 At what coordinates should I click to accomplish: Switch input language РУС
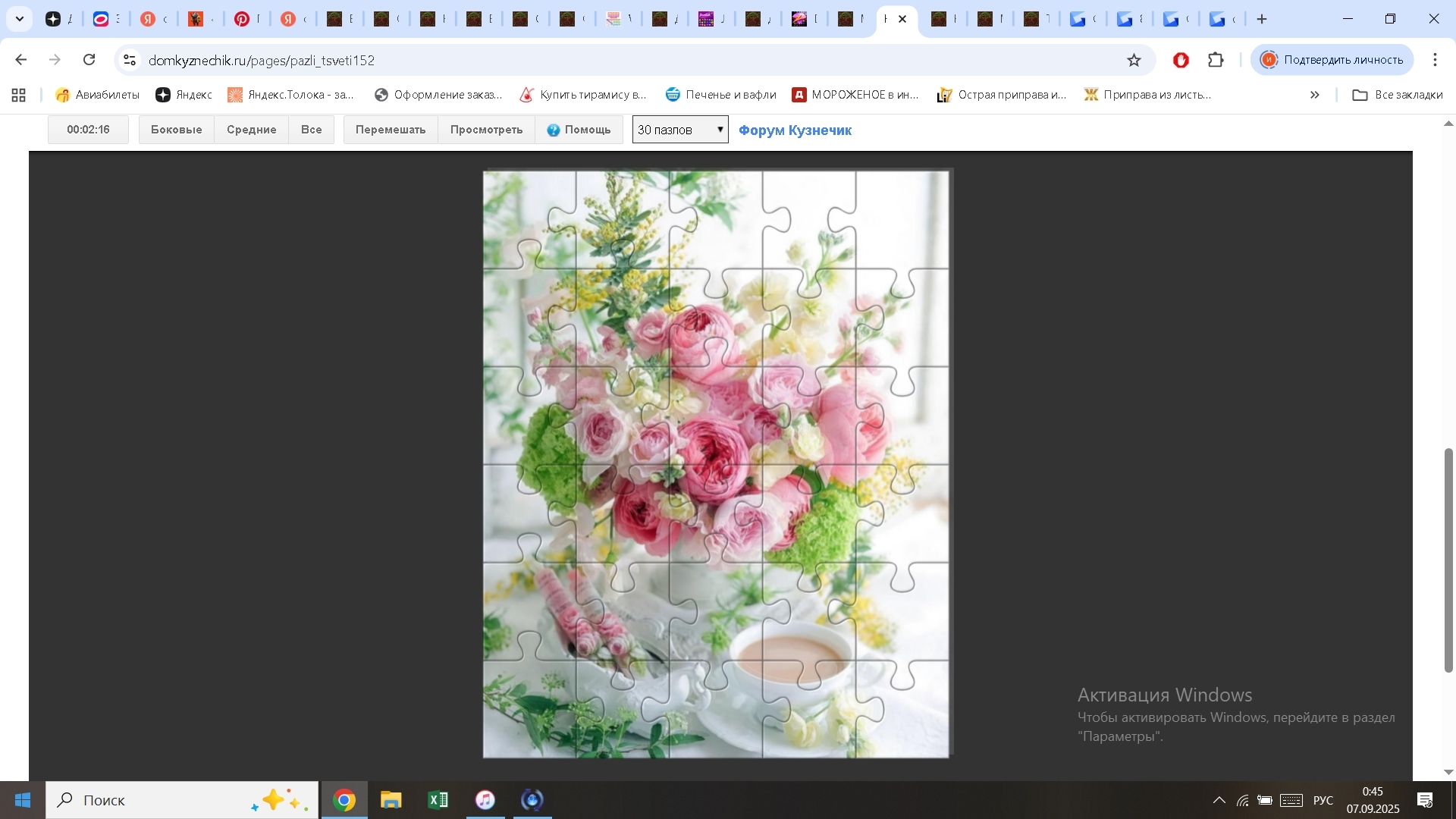coord(1323,800)
